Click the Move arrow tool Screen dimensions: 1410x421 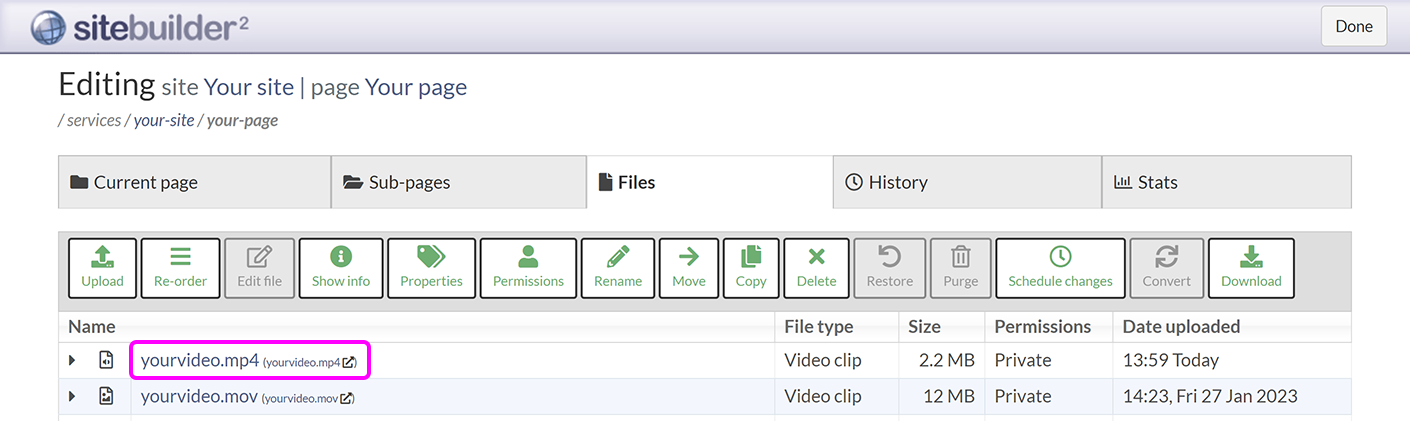click(x=688, y=268)
